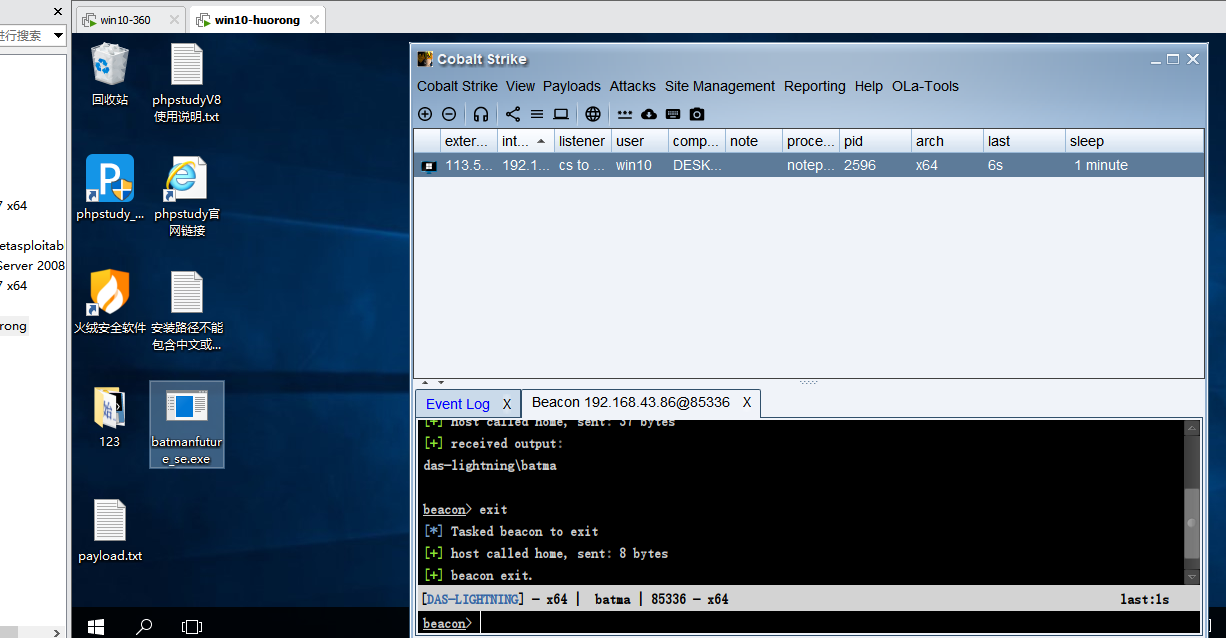Select phpstudyV8使用说明.txt desktop file
The height and width of the screenshot is (638, 1226).
[186, 82]
